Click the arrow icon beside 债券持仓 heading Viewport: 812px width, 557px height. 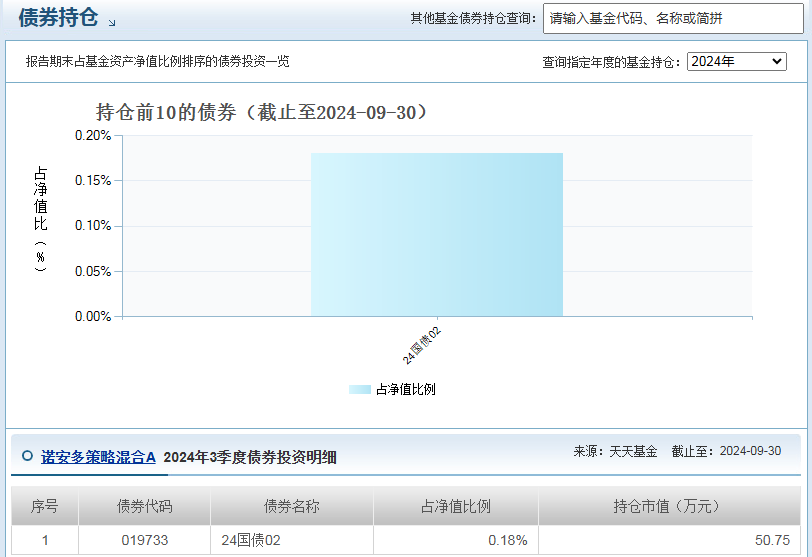[x=112, y=23]
